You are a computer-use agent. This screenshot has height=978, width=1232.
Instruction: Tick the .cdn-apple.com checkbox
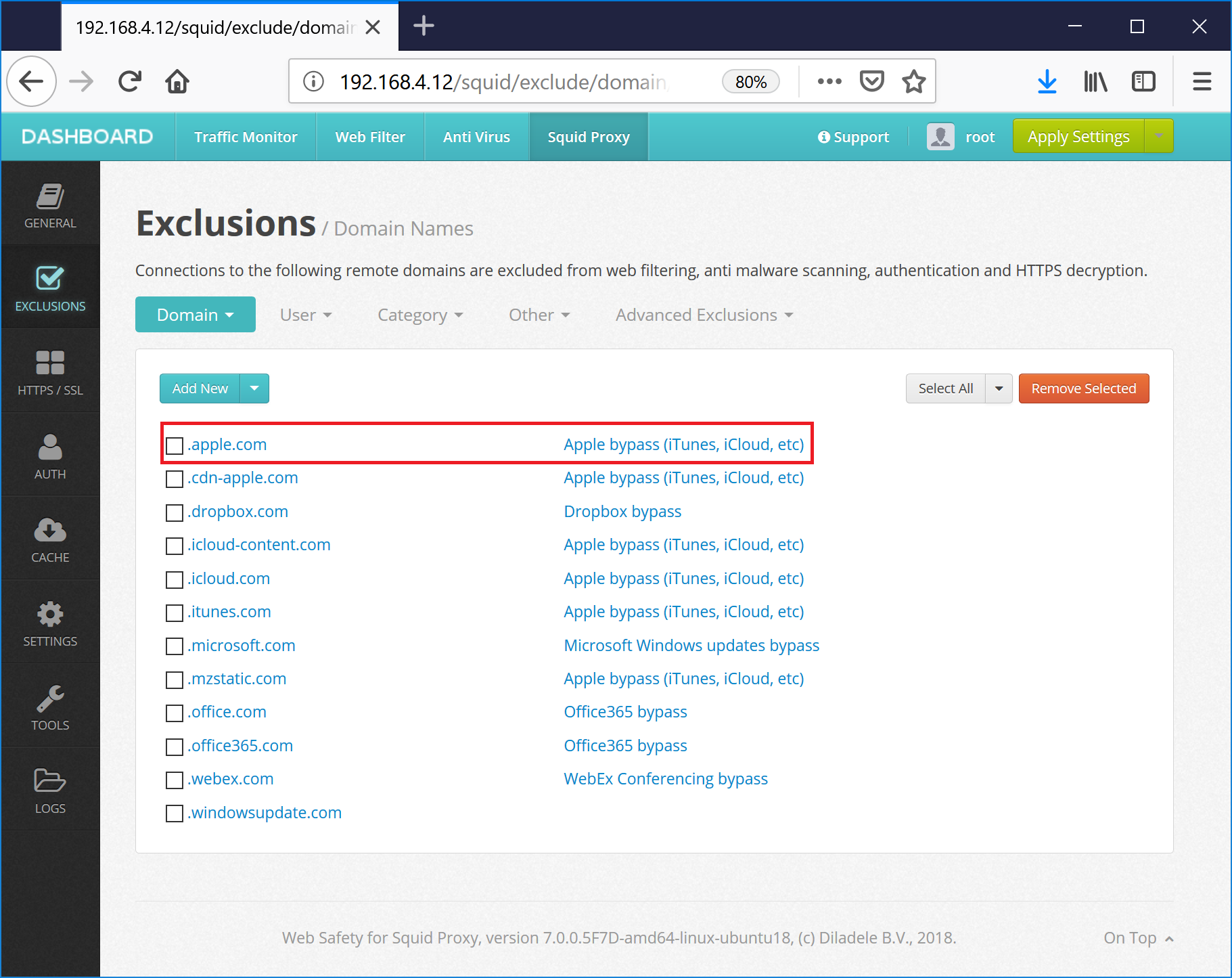[x=175, y=479]
